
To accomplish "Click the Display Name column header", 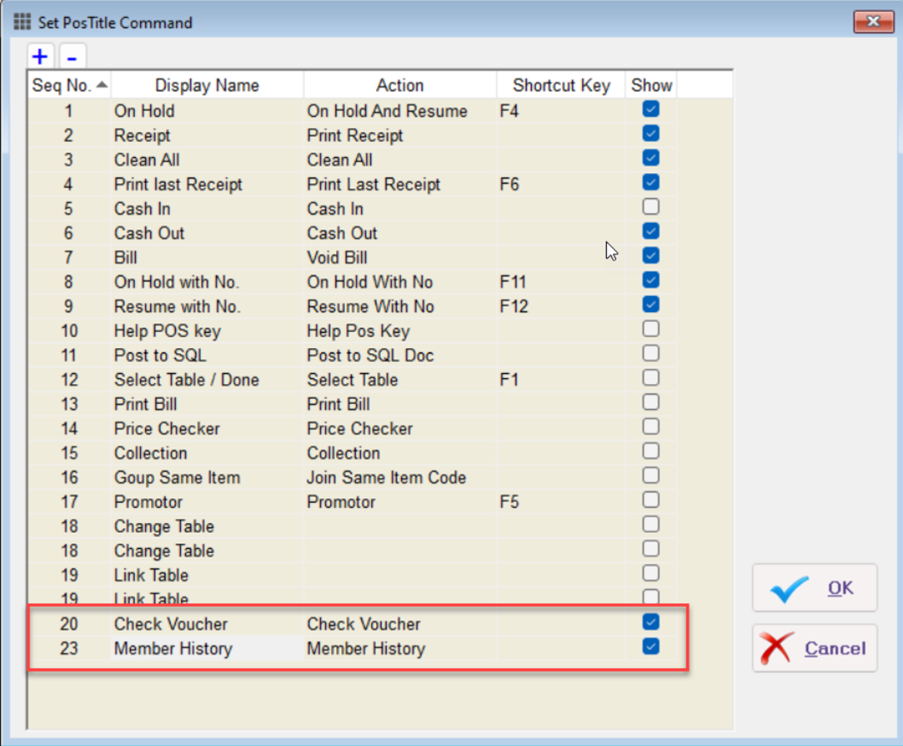I will tap(207, 86).
